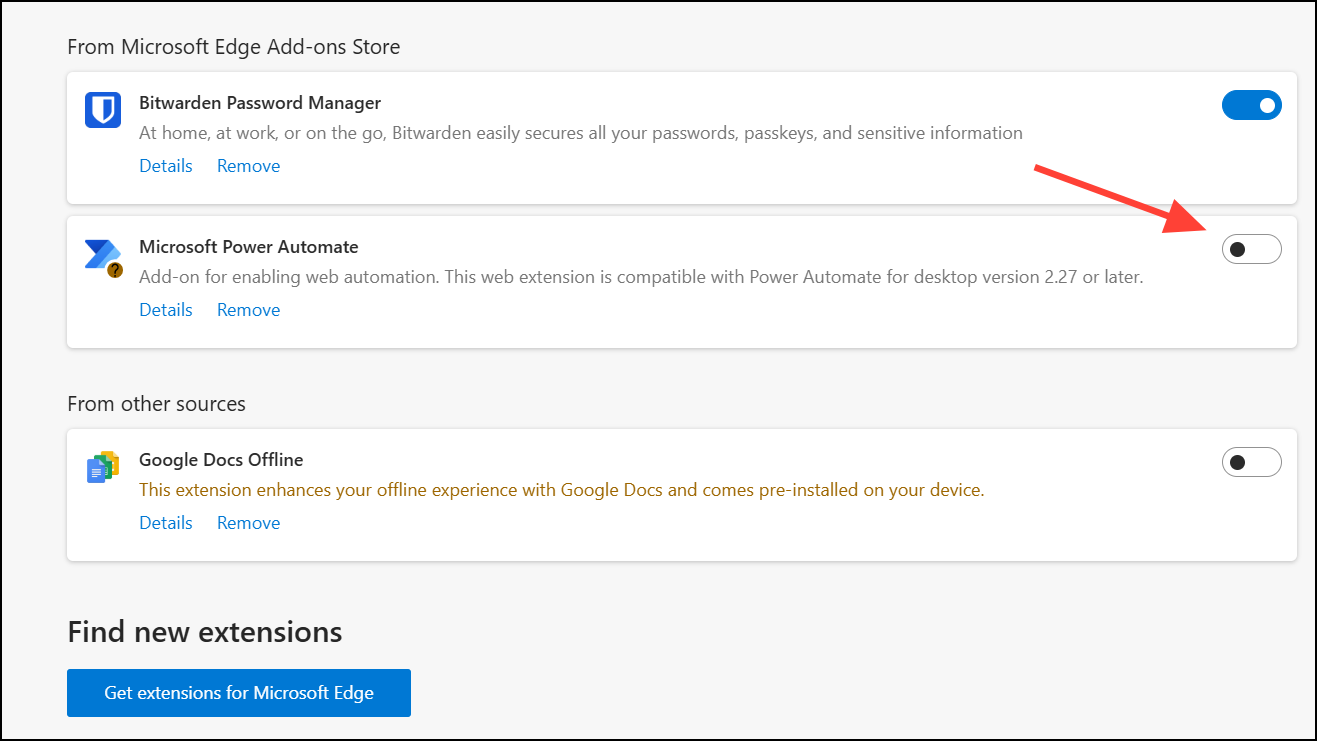Remove the Bitwarden Password Manager extension
This screenshot has width=1317, height=741.
pyautogui.click(x=248, y=166)
